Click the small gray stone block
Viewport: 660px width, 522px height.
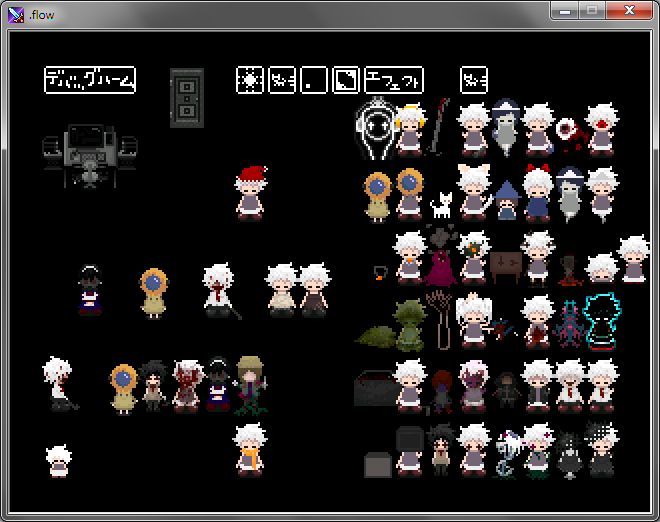378,465
